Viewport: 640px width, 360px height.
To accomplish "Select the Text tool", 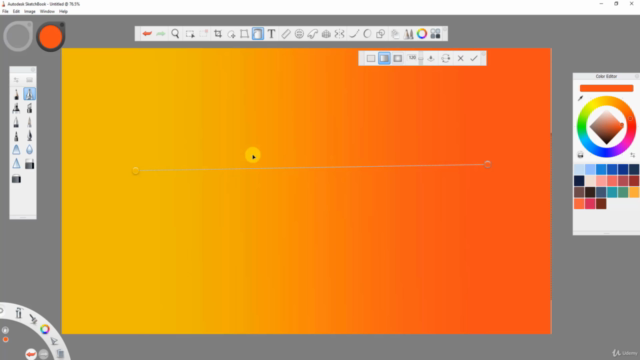I will [271, 34].
